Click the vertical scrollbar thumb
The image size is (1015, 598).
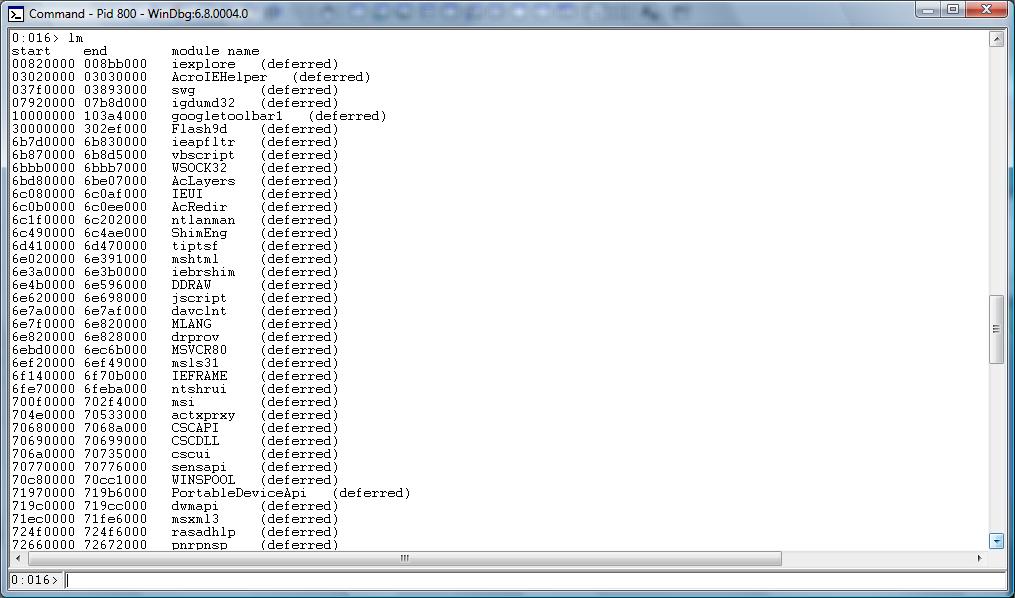click(x=996, y=329)
